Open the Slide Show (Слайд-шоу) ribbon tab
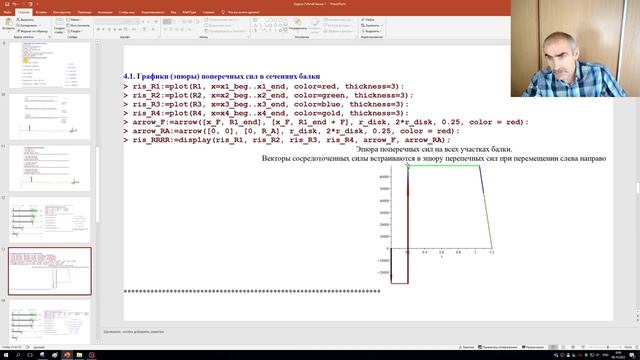This screenshot has width=640, height=360. click(x=127, y=12)
